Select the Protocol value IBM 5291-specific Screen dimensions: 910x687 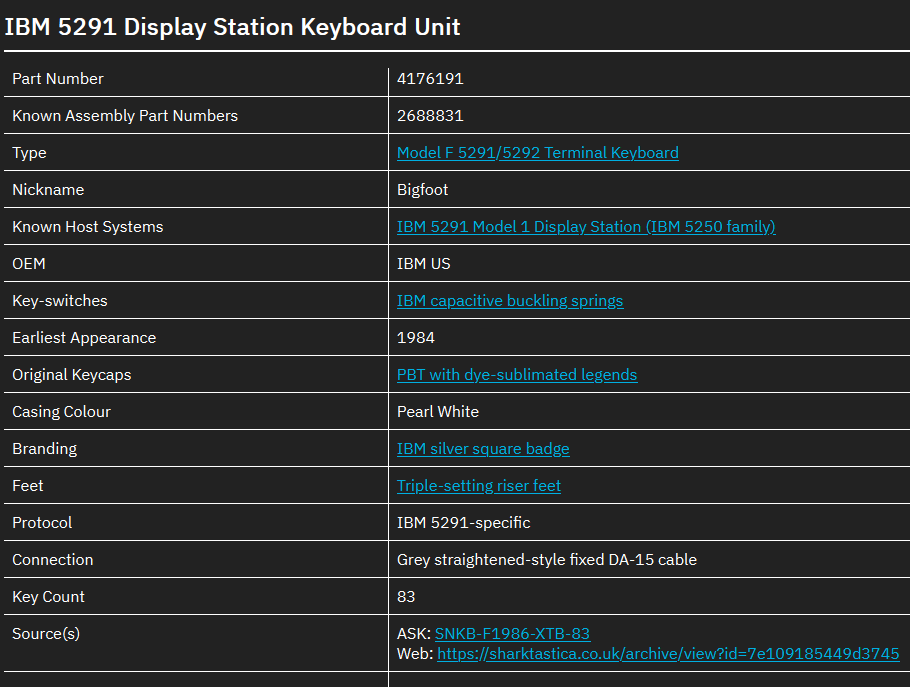click(x=462, y=522)
